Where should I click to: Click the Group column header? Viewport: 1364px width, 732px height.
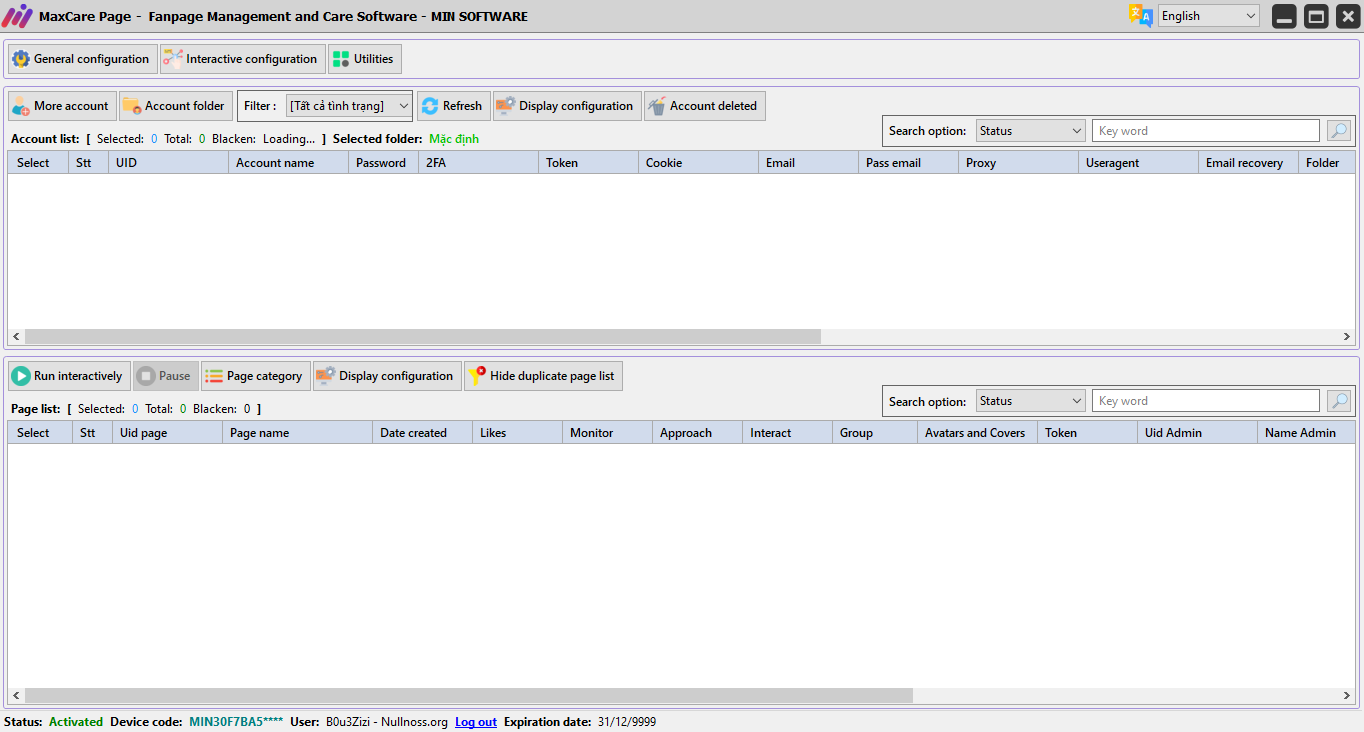(x=874, y=433)
